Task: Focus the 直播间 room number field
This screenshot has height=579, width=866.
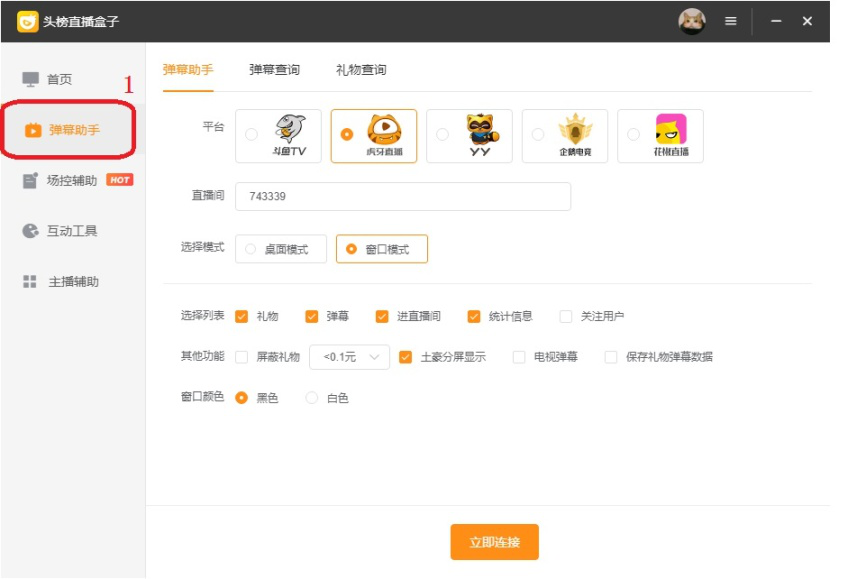Action: 403,196
